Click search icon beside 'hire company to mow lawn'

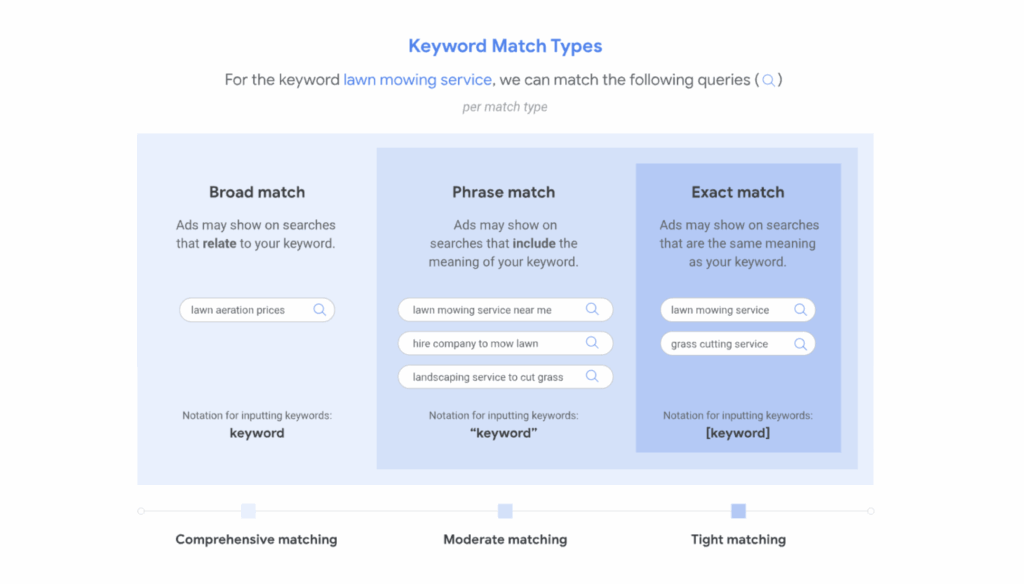pyautogui.click(x=592, y=342)
